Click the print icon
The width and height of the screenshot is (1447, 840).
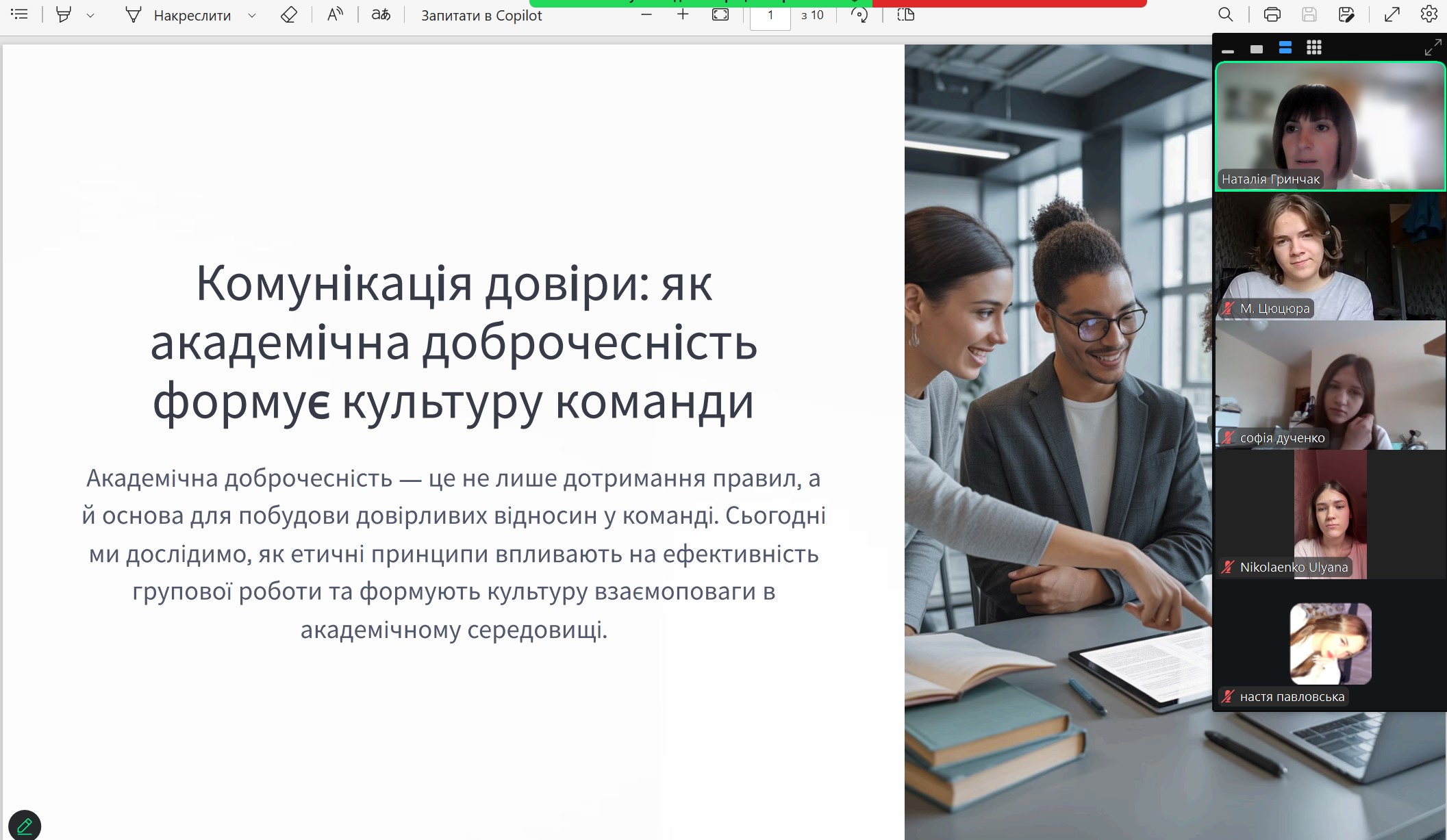[1272, 15]
